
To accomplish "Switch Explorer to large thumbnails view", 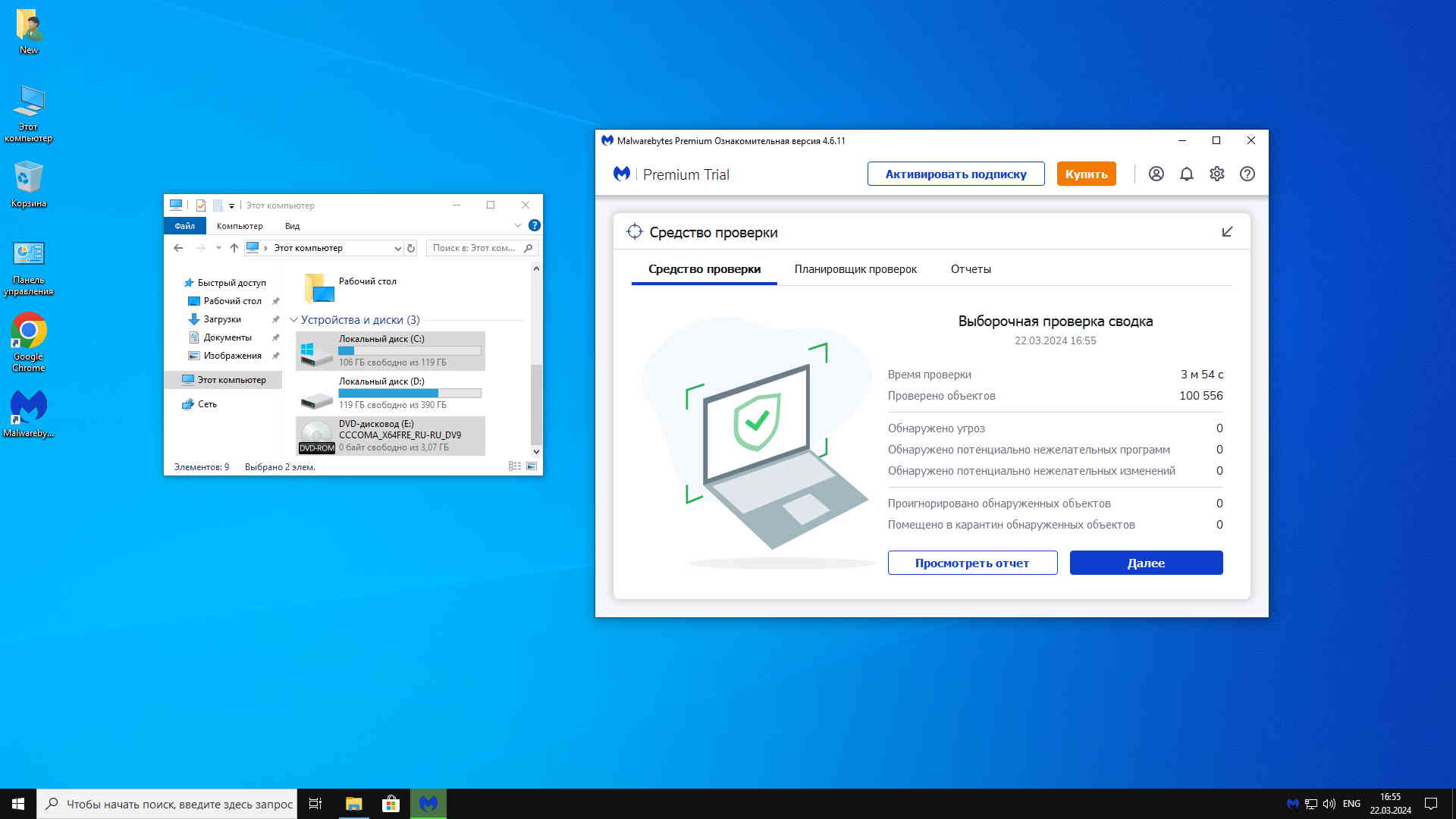I will coord(532,466).
